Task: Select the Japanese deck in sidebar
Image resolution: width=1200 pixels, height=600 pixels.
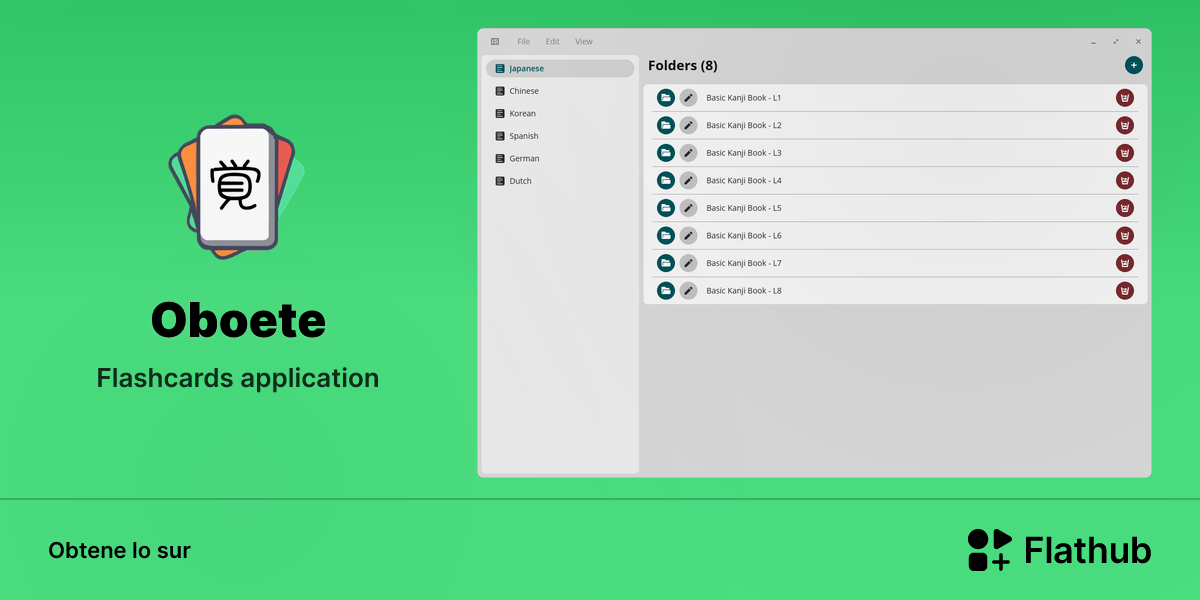Action: point(560,68)
